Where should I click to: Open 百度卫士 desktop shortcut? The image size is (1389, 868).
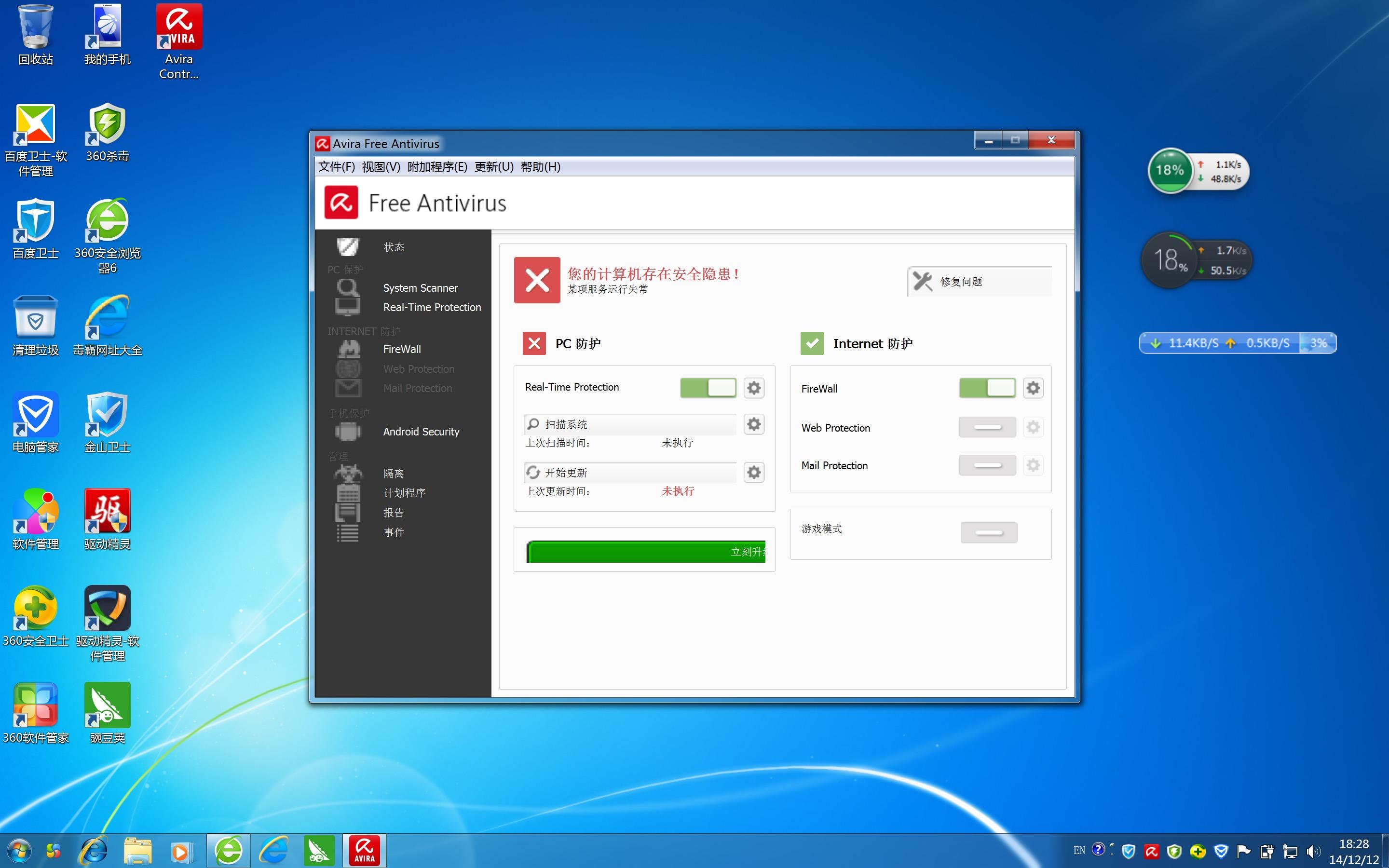pos(36,230)
